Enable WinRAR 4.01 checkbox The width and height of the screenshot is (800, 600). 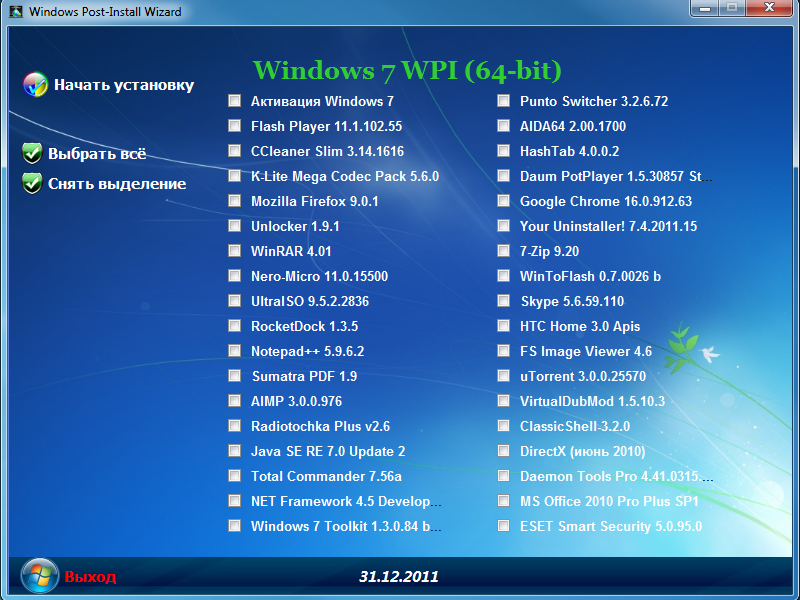coord(234,251)
